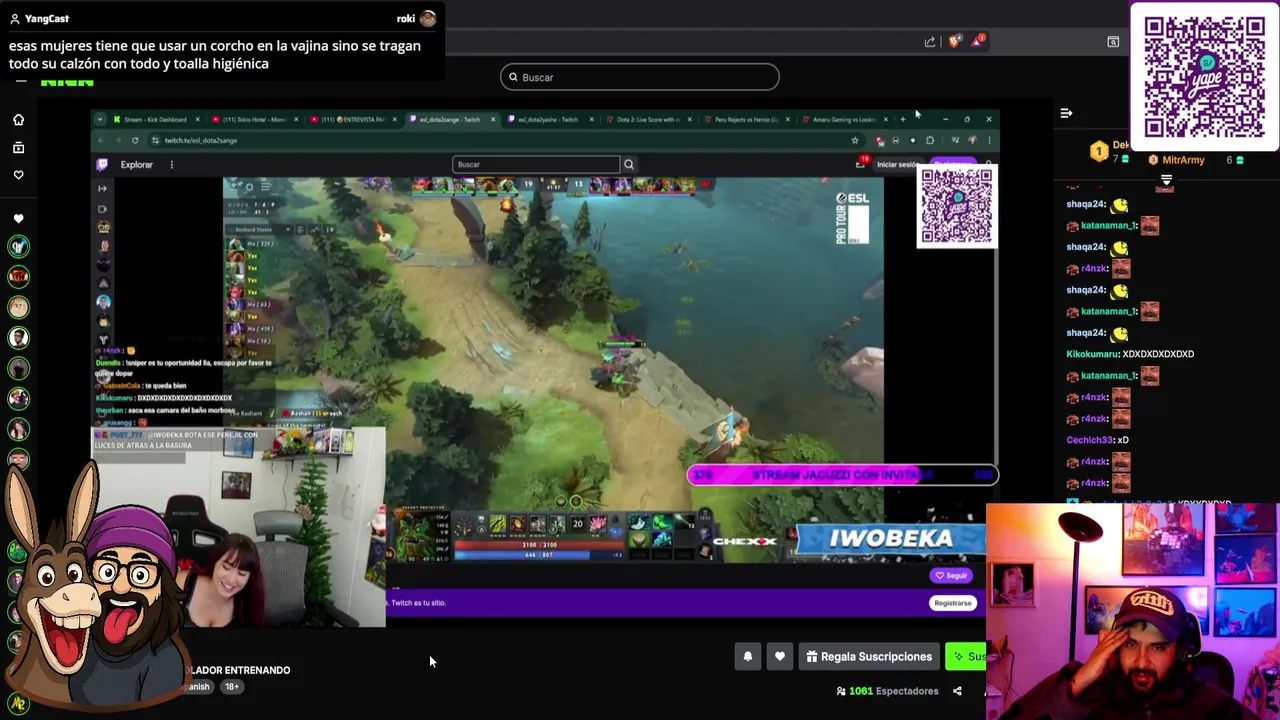
Task: Click the notification bell button below stream
Action: (747, 657)
